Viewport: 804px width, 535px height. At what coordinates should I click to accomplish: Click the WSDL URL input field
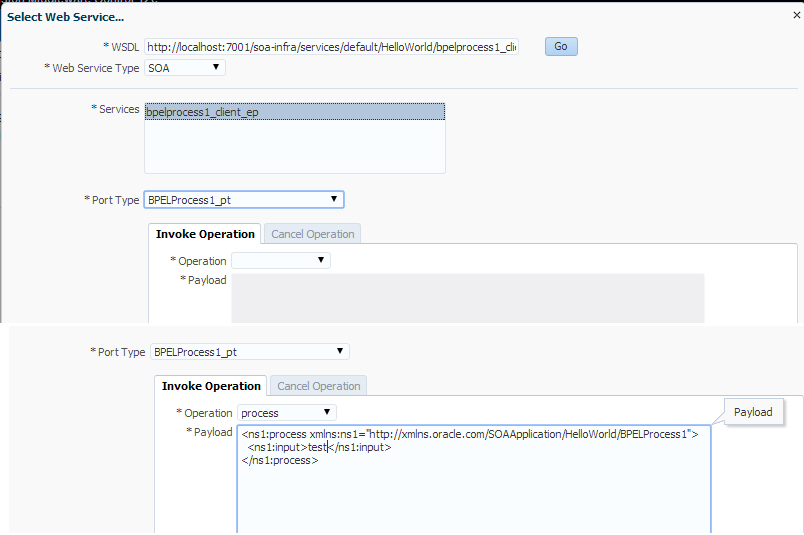[331, 47]
